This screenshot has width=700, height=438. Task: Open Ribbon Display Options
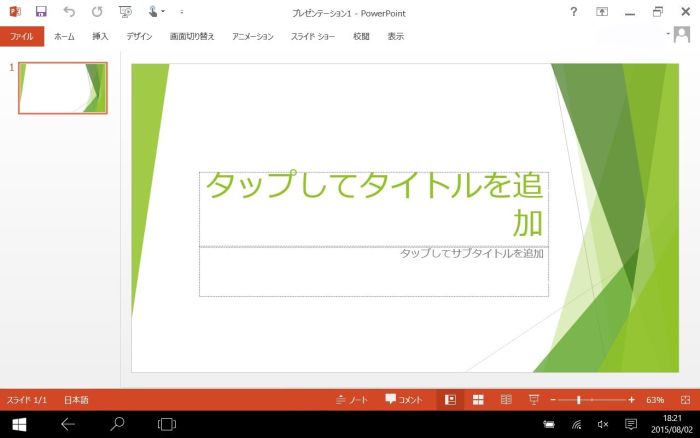click(602, 12)
